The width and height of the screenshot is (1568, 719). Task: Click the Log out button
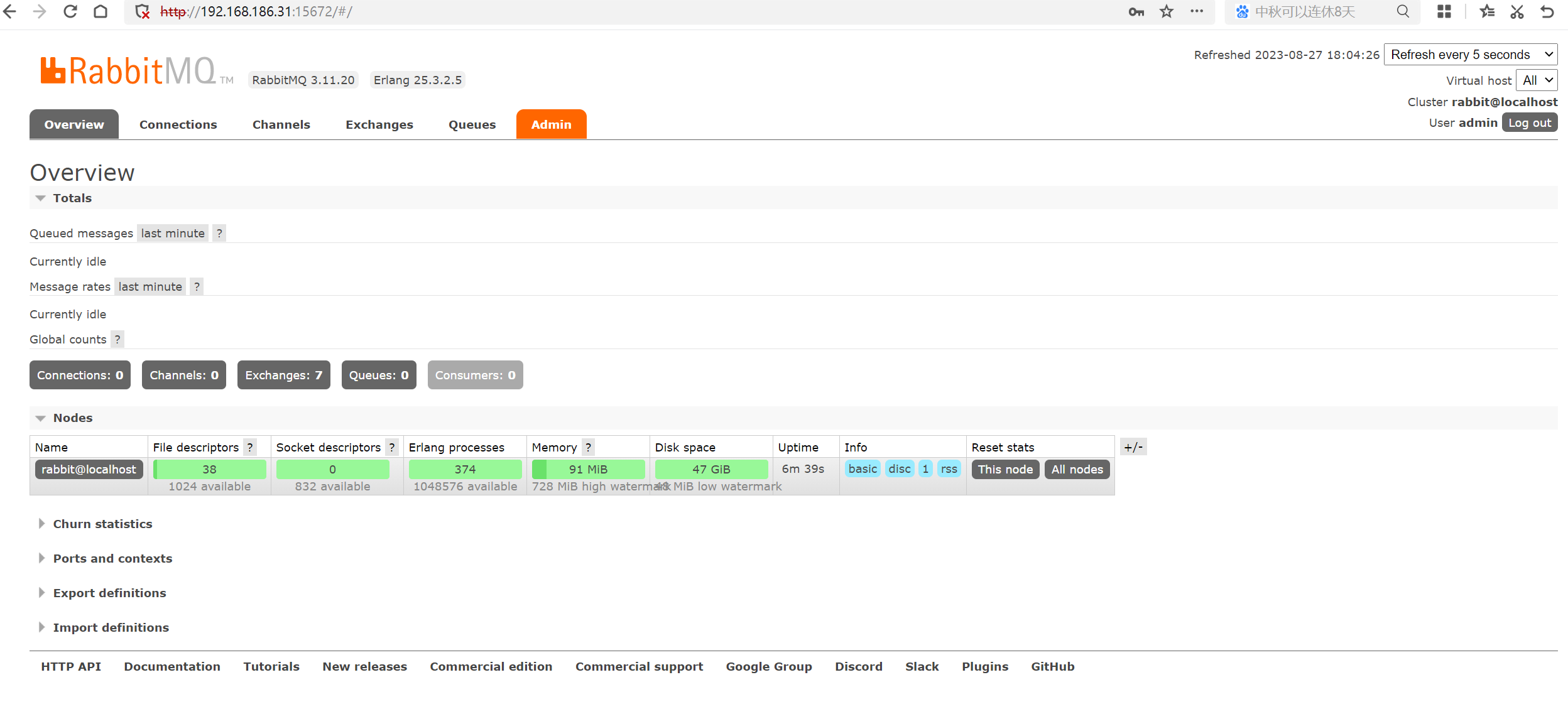click(x=1529, y=122)
